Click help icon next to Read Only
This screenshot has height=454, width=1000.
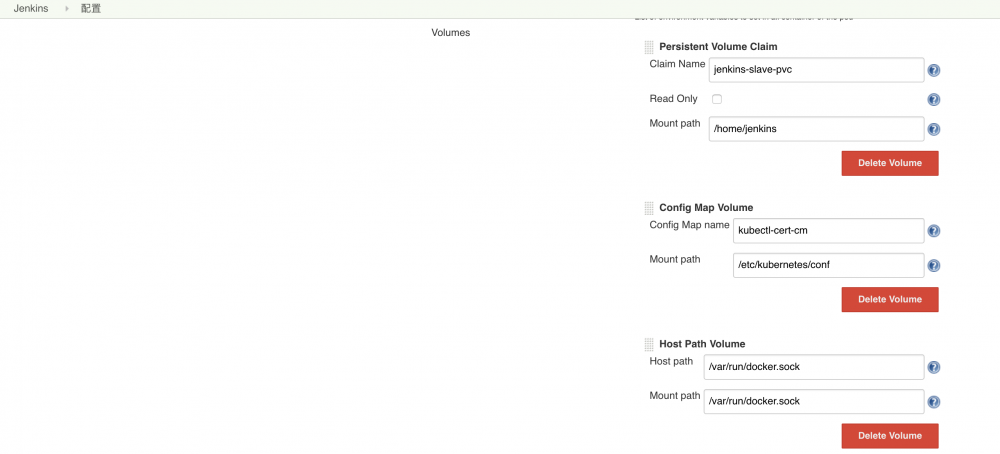934,100
